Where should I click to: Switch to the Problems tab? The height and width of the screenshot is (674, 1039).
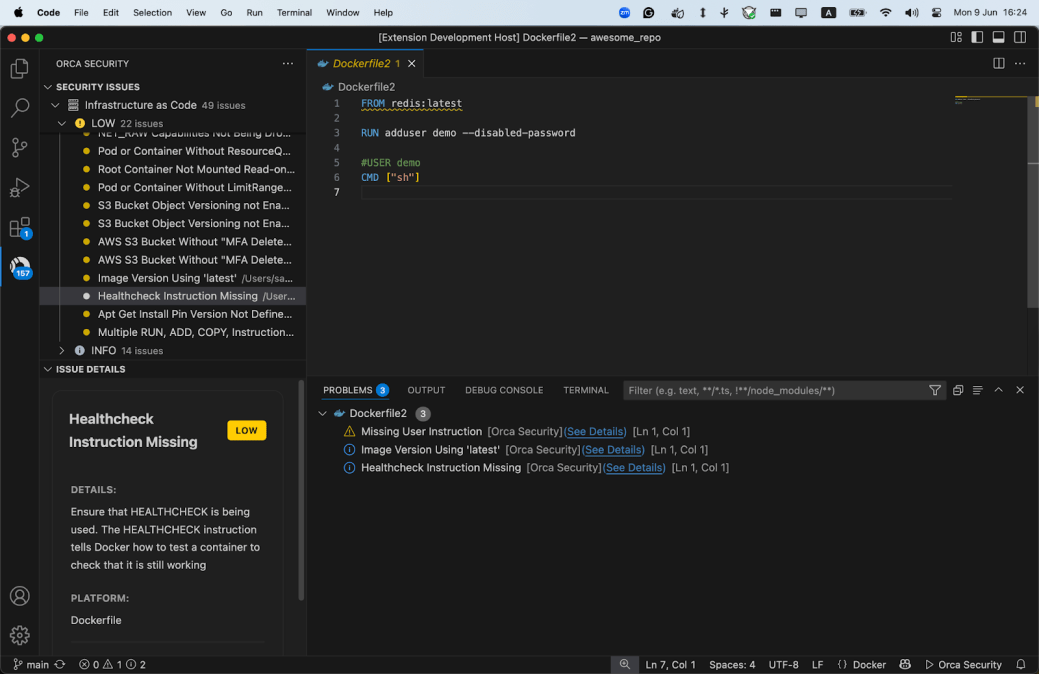point(355,390)
